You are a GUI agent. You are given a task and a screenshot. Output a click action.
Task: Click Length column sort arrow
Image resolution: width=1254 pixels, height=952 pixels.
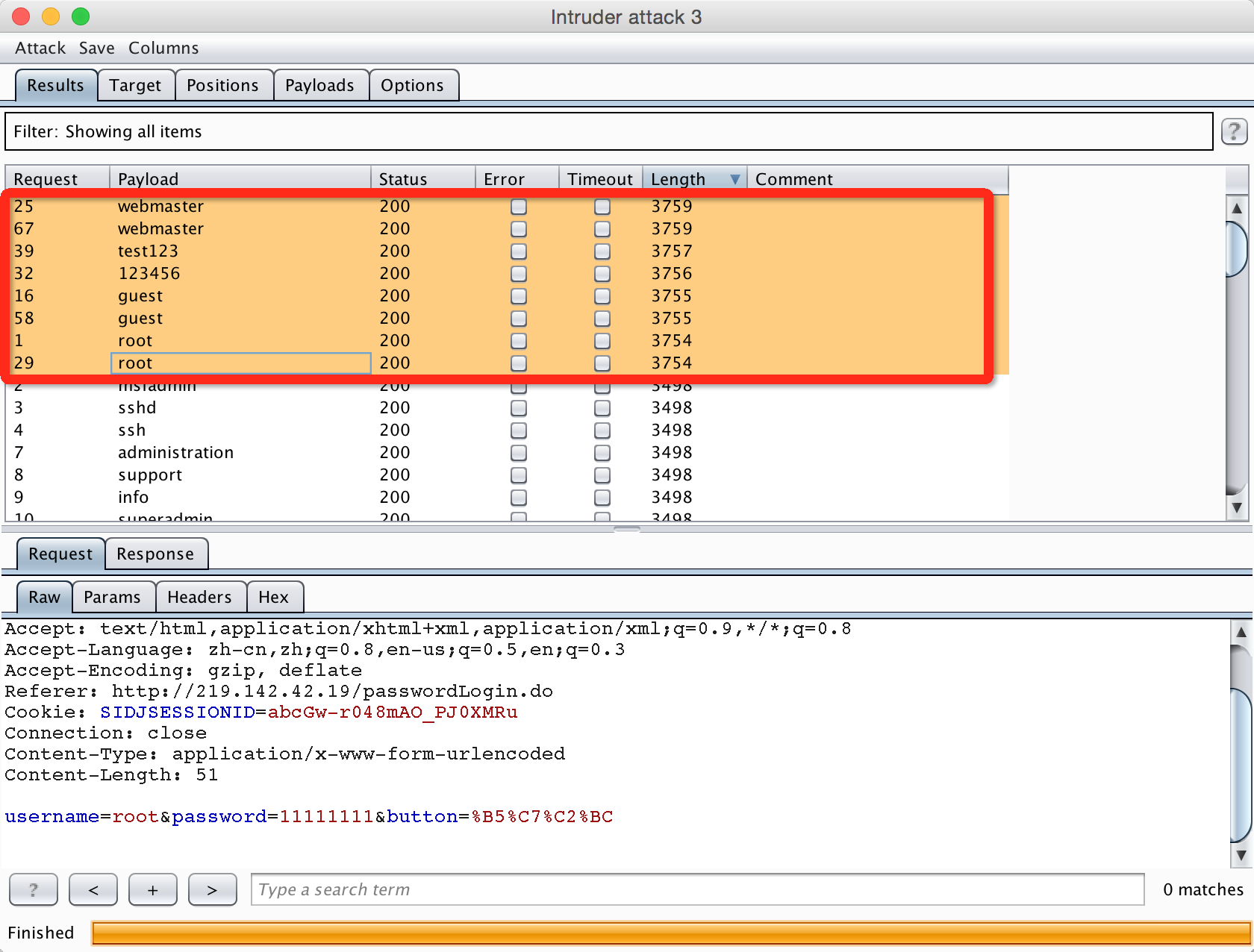[x=735, y=179]
